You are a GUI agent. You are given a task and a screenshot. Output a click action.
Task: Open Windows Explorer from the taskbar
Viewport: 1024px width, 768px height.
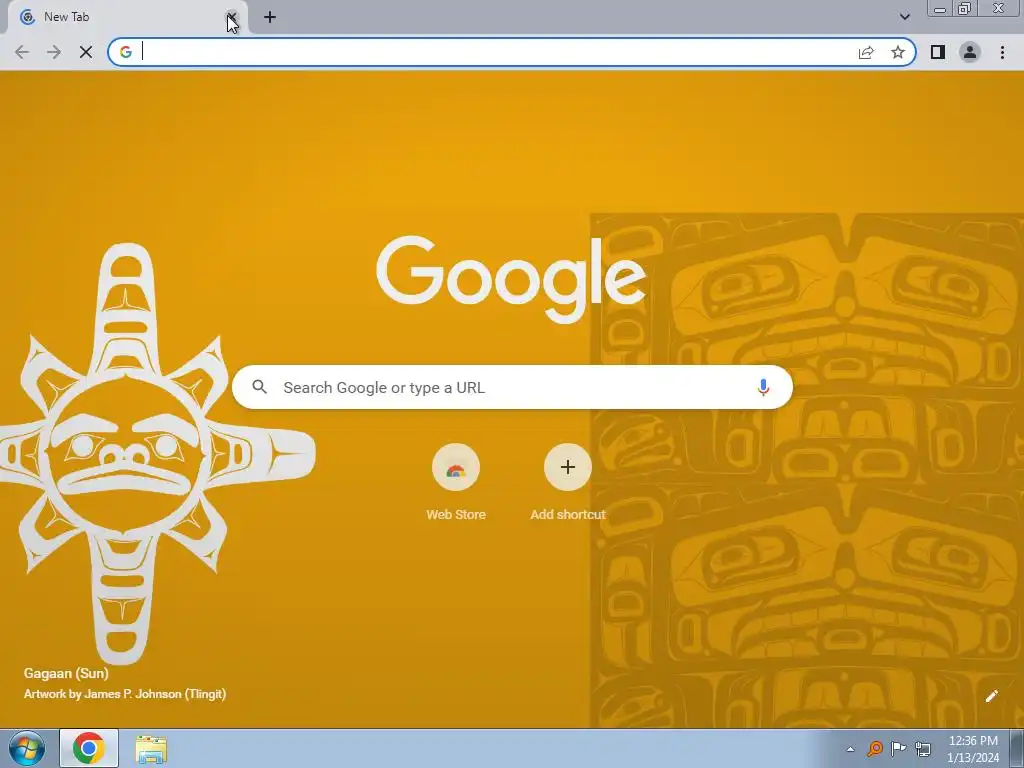tap(151, 748)
